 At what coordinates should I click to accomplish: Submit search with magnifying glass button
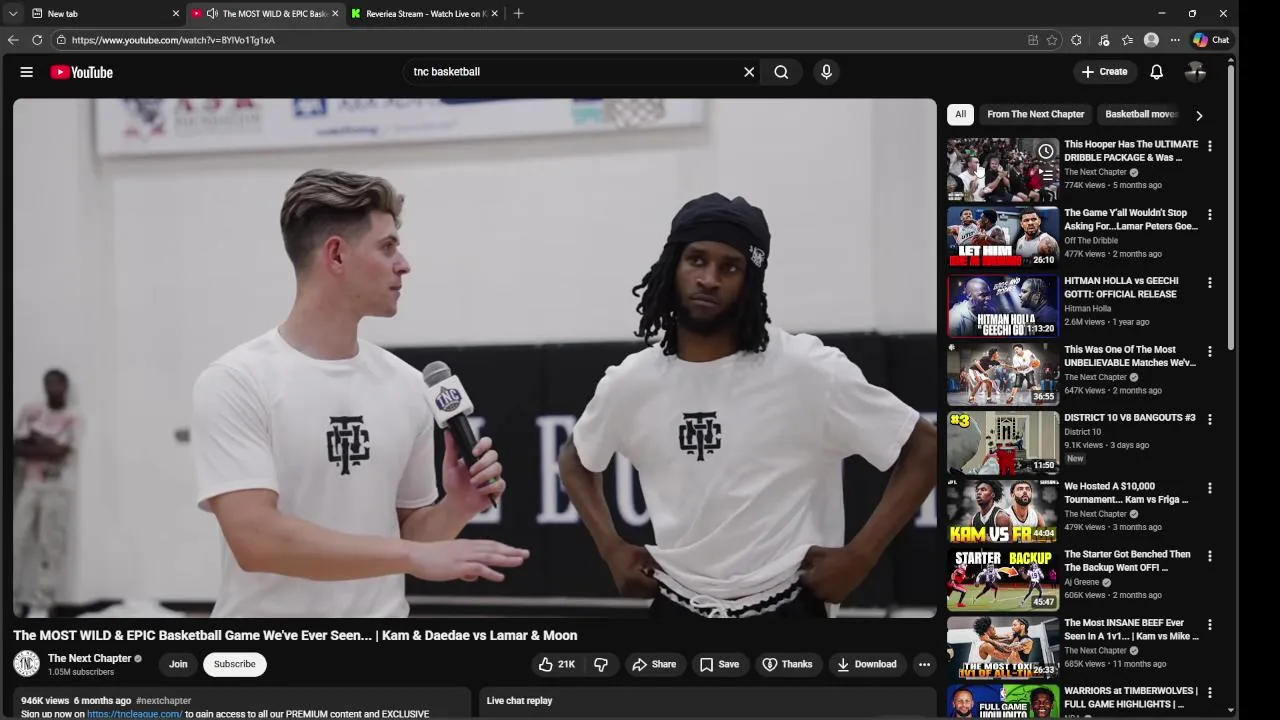coord(781,72)
